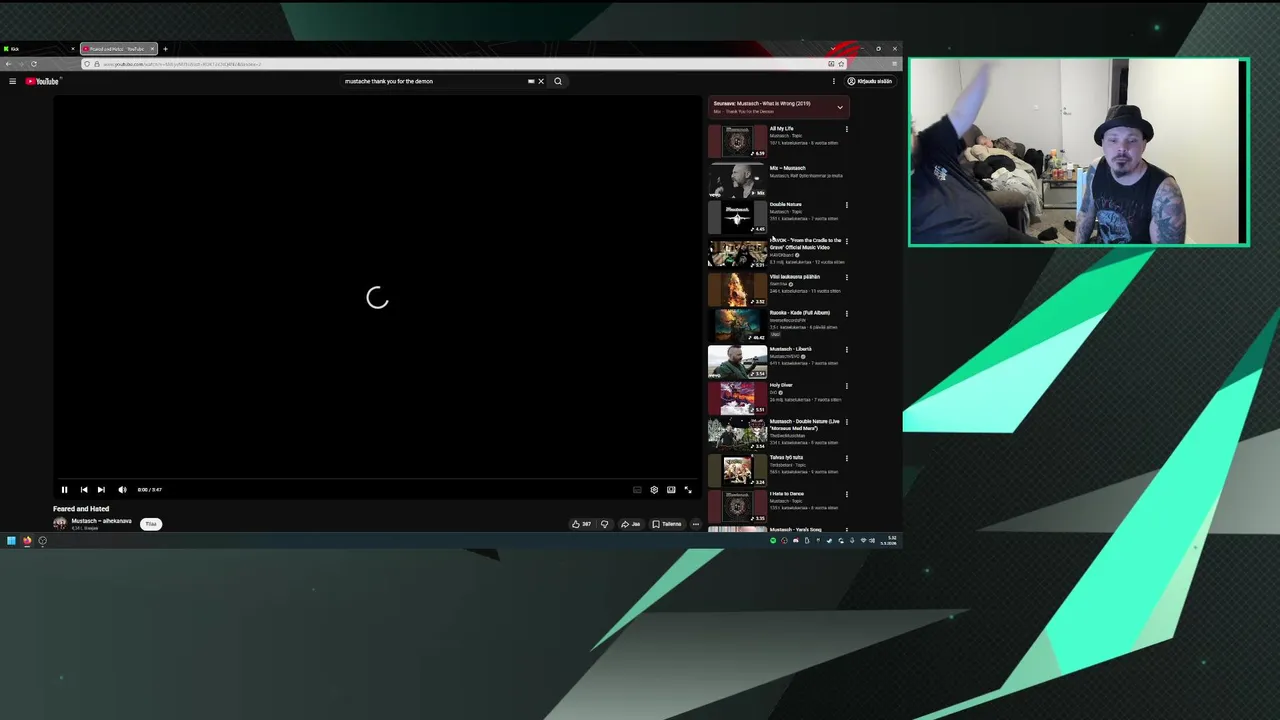Open options for Double Nature video
Viewport: 1280px width, 720px height.
tap(847, 205)
